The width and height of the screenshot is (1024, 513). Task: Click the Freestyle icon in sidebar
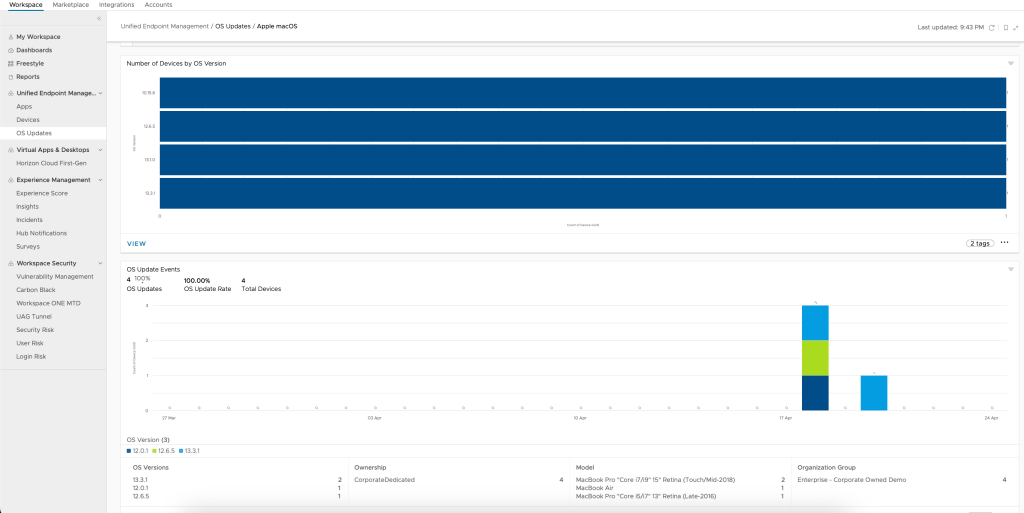10,63
